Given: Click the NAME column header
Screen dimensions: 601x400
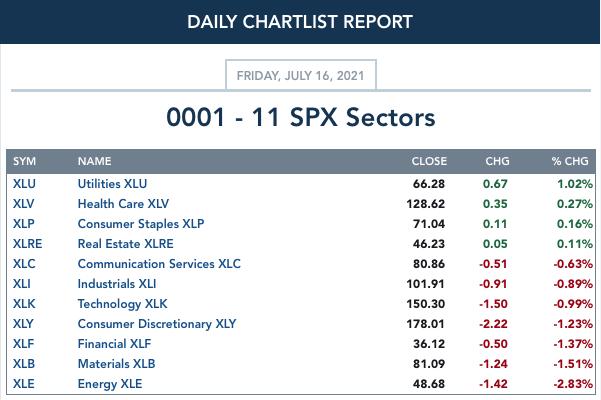Looking at the screenshot, I should (x=94, y=161).
